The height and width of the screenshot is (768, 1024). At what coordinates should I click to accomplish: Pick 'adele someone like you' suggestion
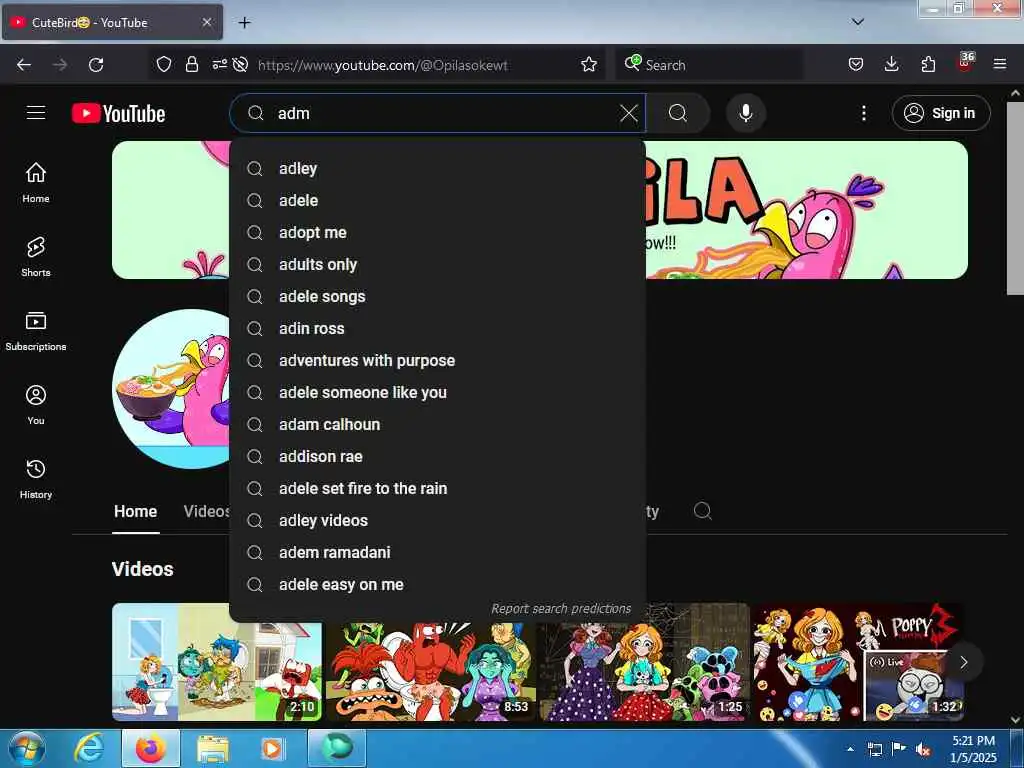pyautogui.click(x=438, y=392)
